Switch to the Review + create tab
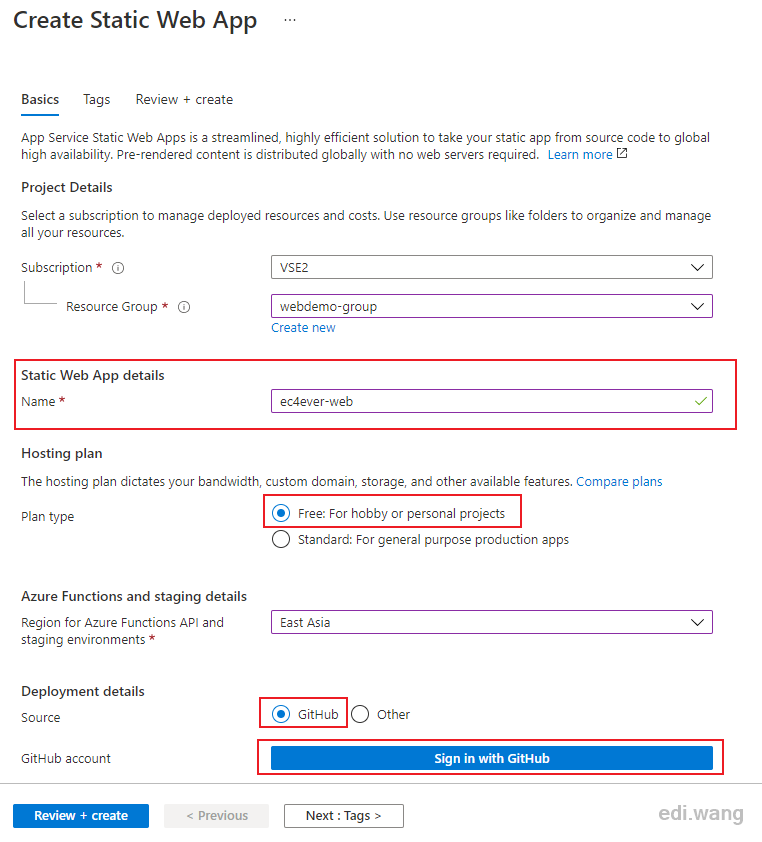 pos(184,100)
